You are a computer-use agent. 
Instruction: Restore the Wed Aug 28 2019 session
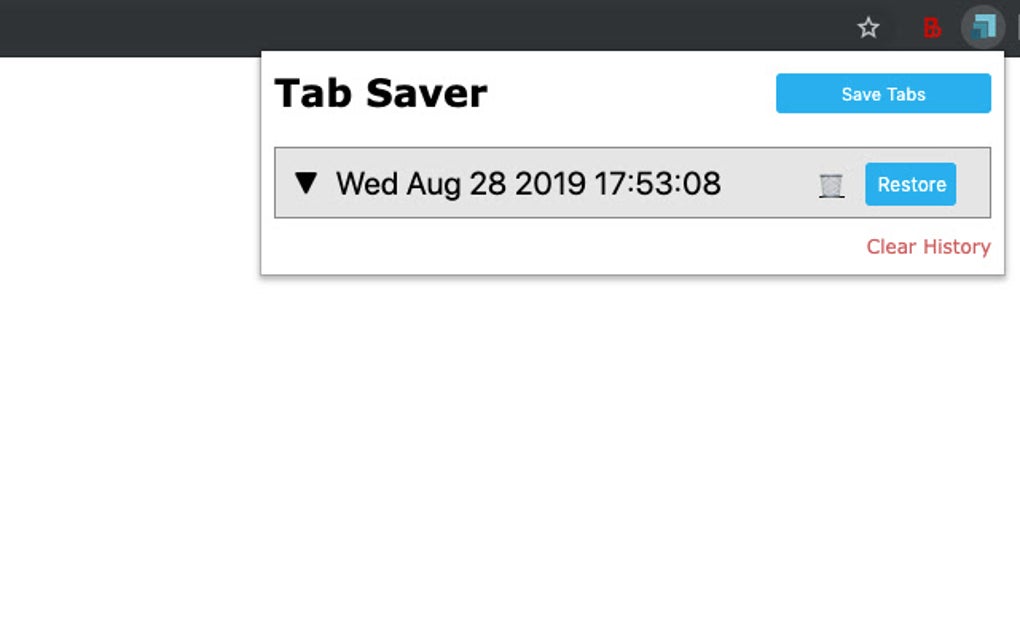pos(910,184)
